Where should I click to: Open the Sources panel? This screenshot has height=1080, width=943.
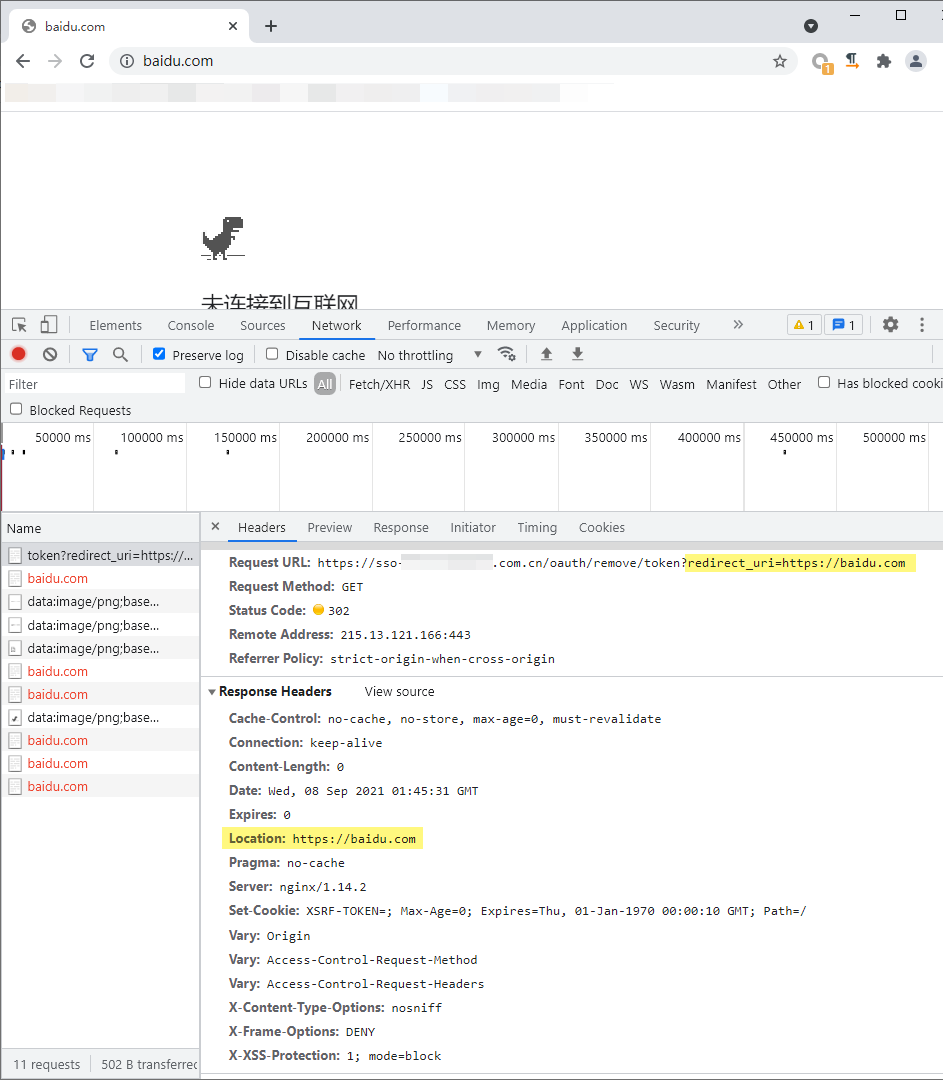pyautogui.click(x=262, y=325)
